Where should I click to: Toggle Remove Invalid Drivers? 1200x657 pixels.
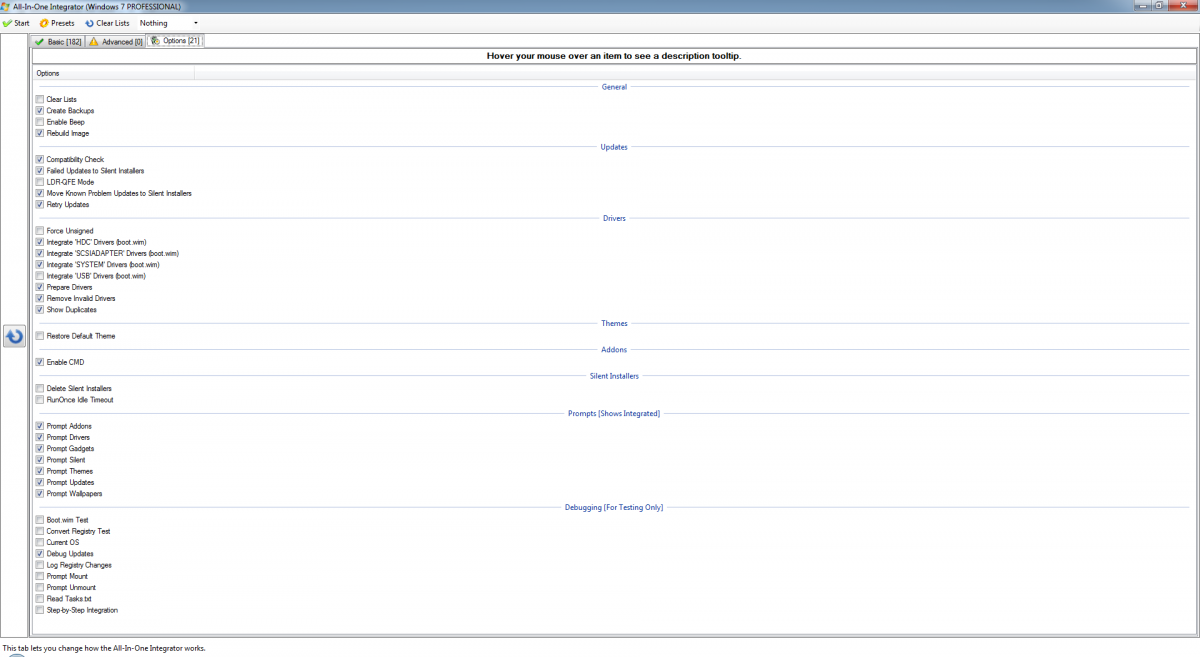[40, 298]
